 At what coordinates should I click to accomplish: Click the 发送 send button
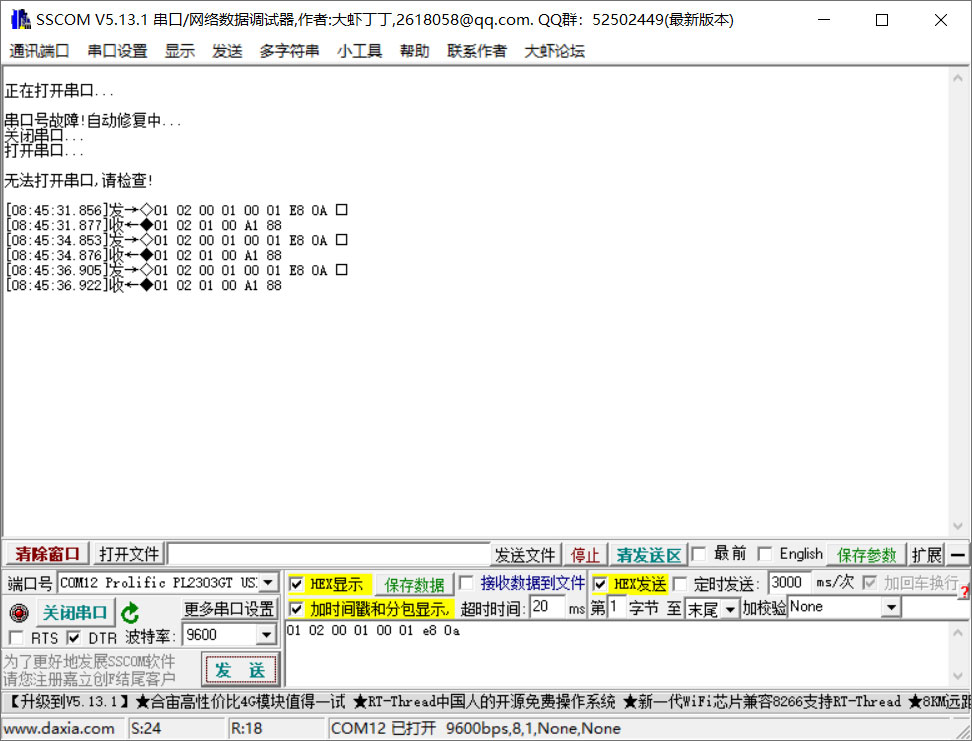pyautogui.click(x=240, y=670)
